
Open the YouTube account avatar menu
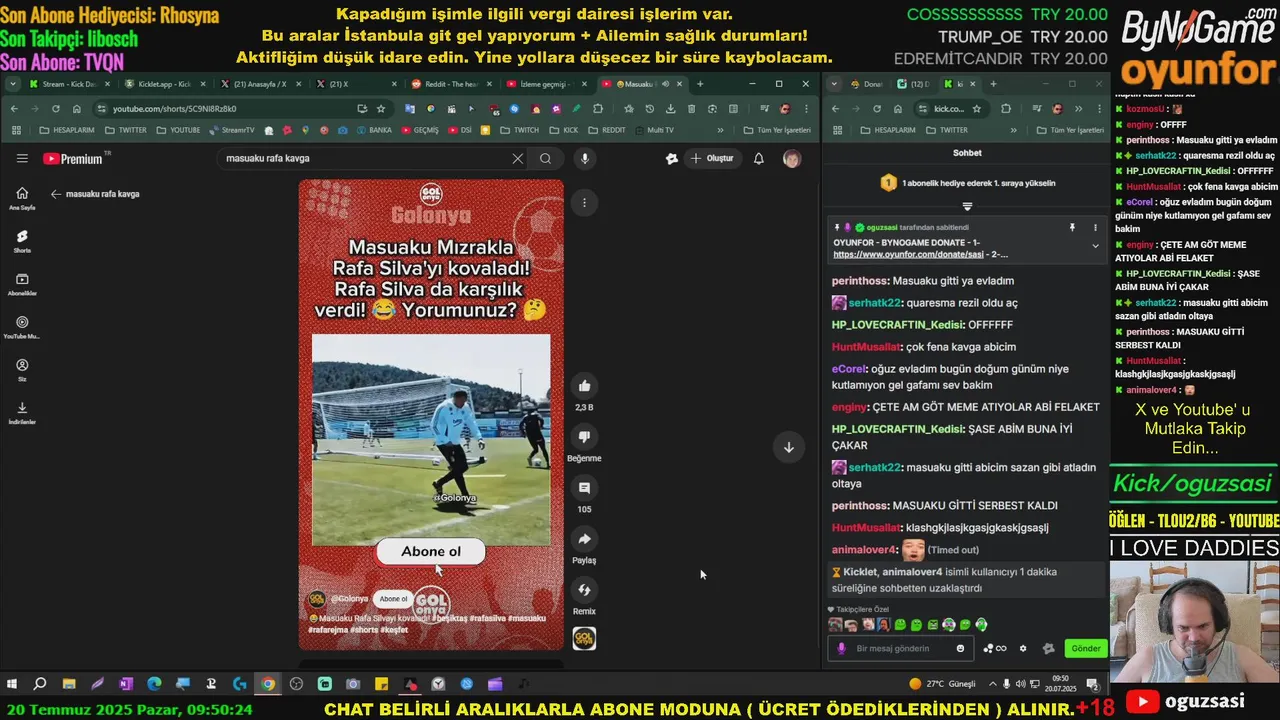point(791,158)
